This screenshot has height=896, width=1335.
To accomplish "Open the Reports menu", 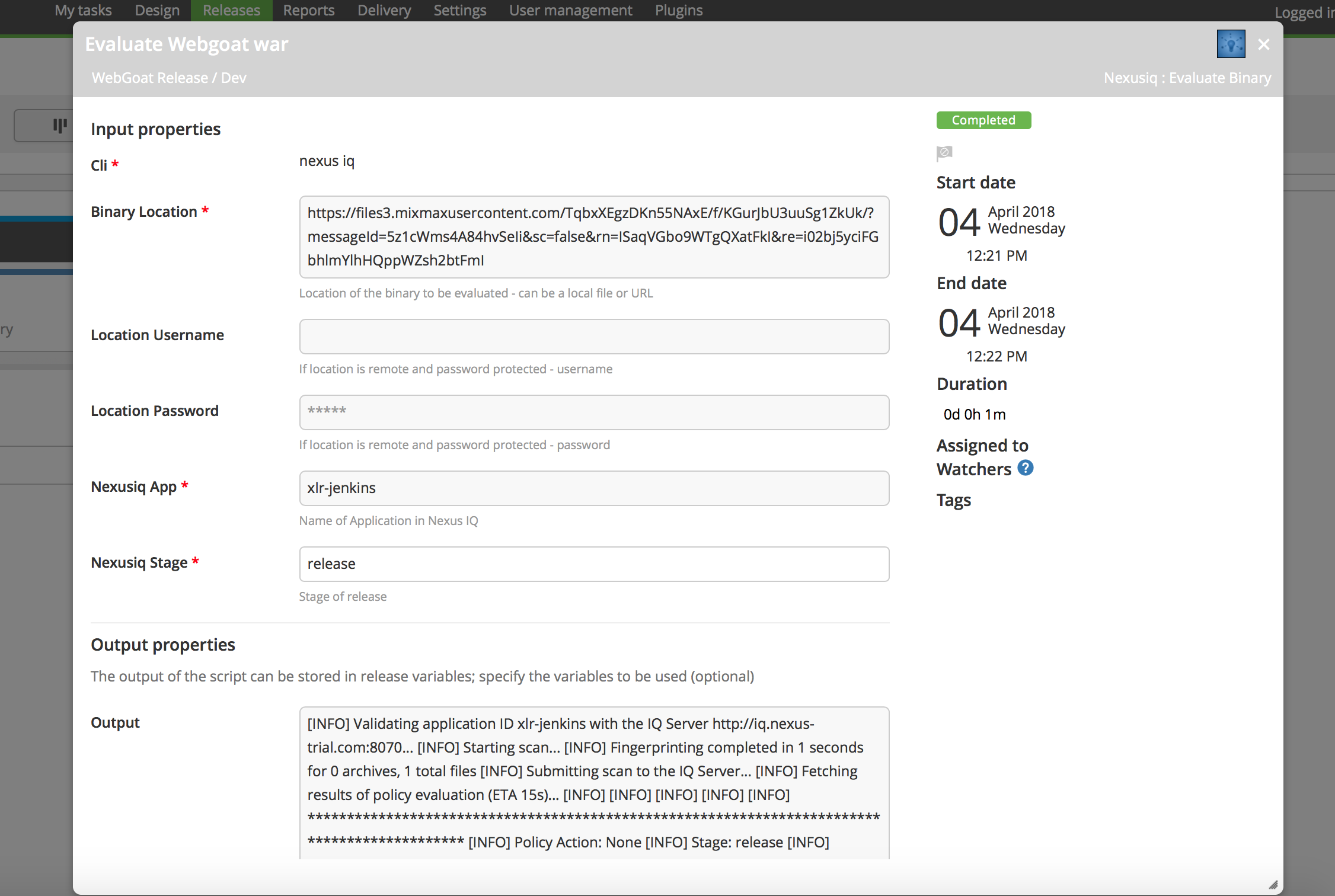I will point(308,11).
